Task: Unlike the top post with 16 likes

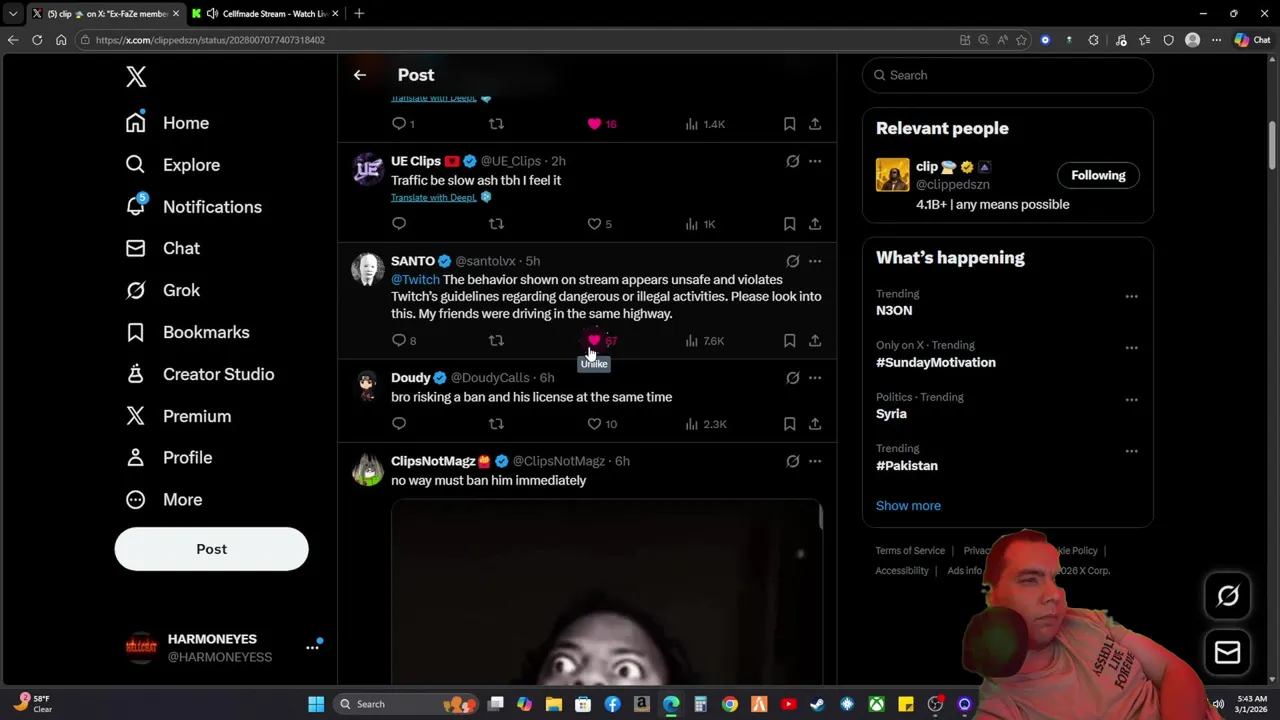Action: [601, 124]
